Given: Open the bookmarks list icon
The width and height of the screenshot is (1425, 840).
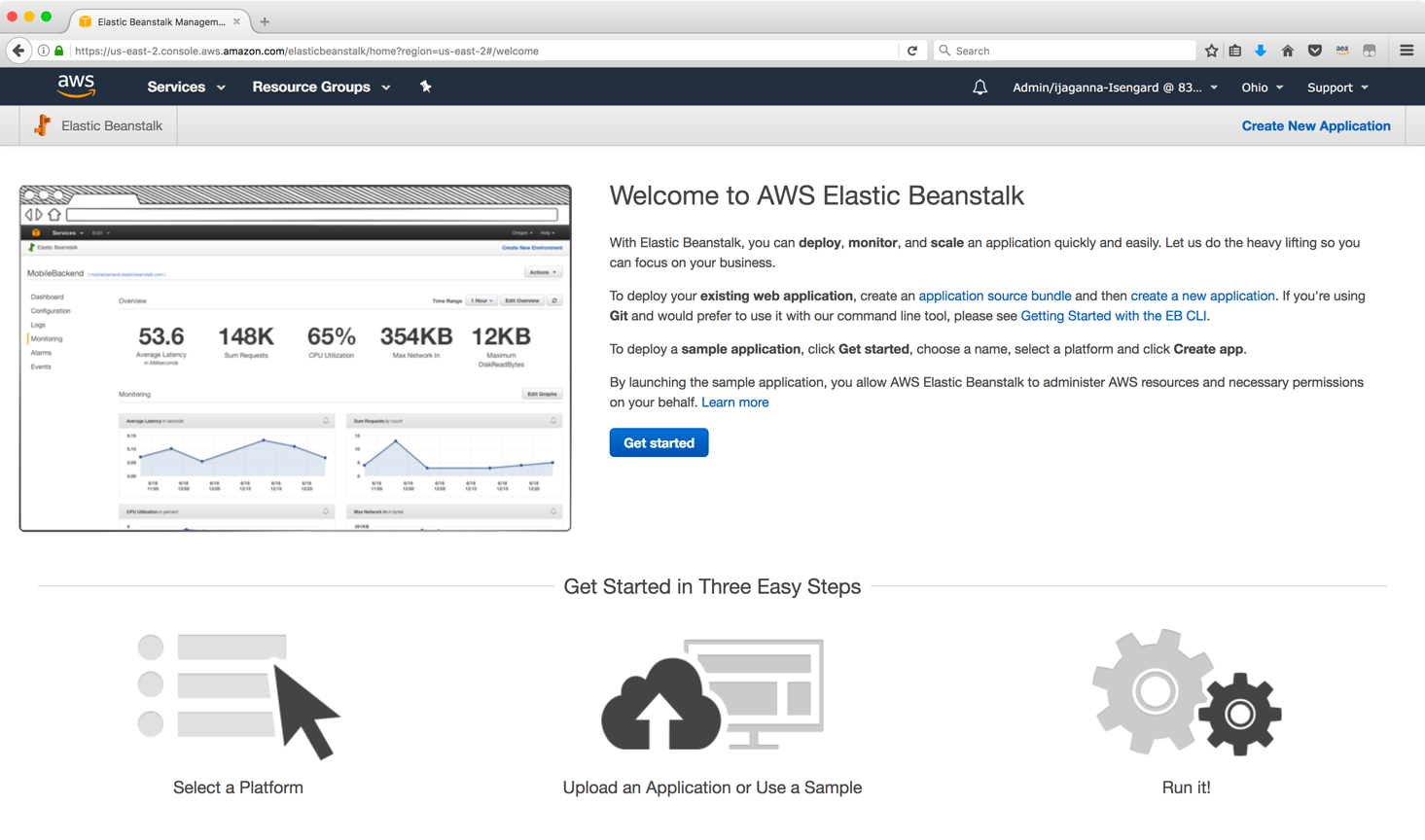Looking at the screenshot, I should [x=1235, y=51].
